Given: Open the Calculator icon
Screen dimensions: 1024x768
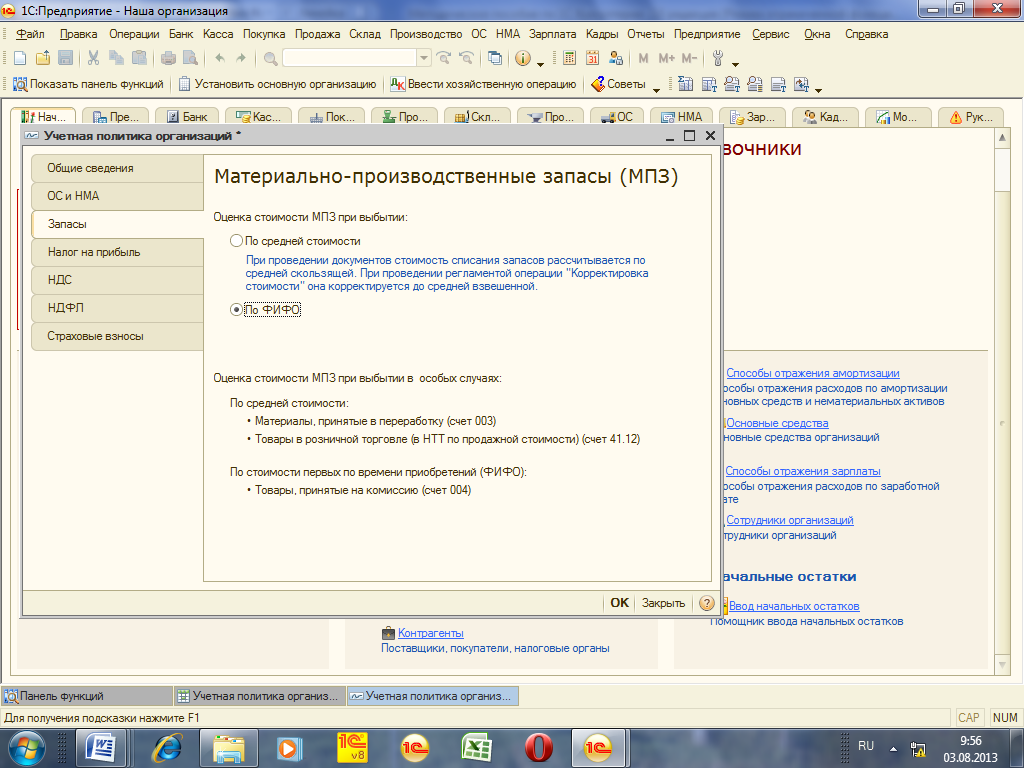Looking at the screenshot, I should [569, 58].
